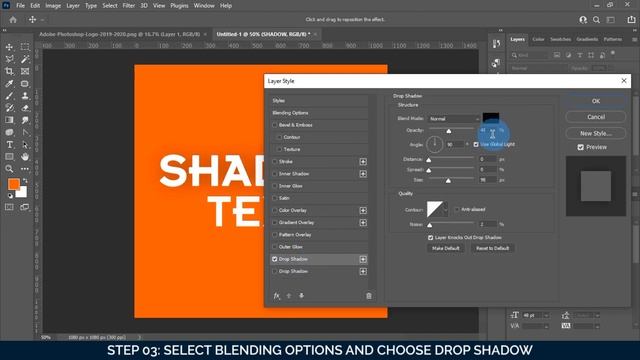640x360 pixels.
Task: Open the Contour picker dropdown
Action: click(445, 209)
